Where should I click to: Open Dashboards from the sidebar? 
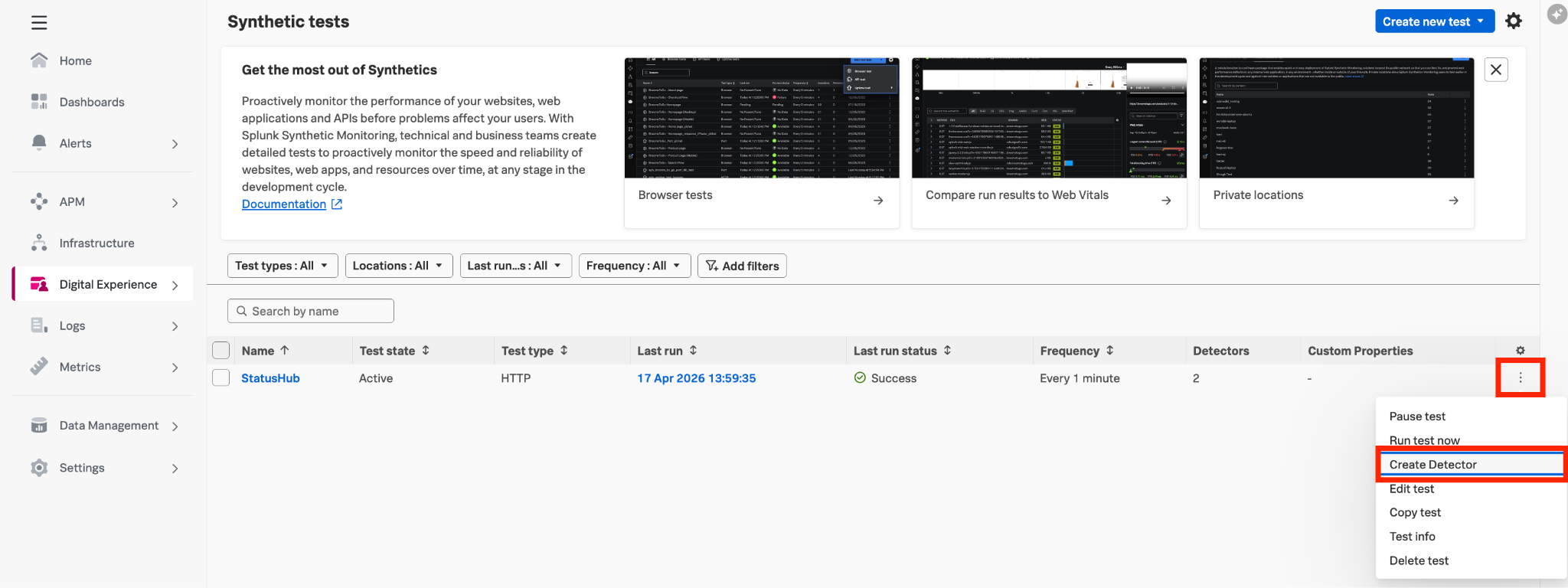point(91,102)
